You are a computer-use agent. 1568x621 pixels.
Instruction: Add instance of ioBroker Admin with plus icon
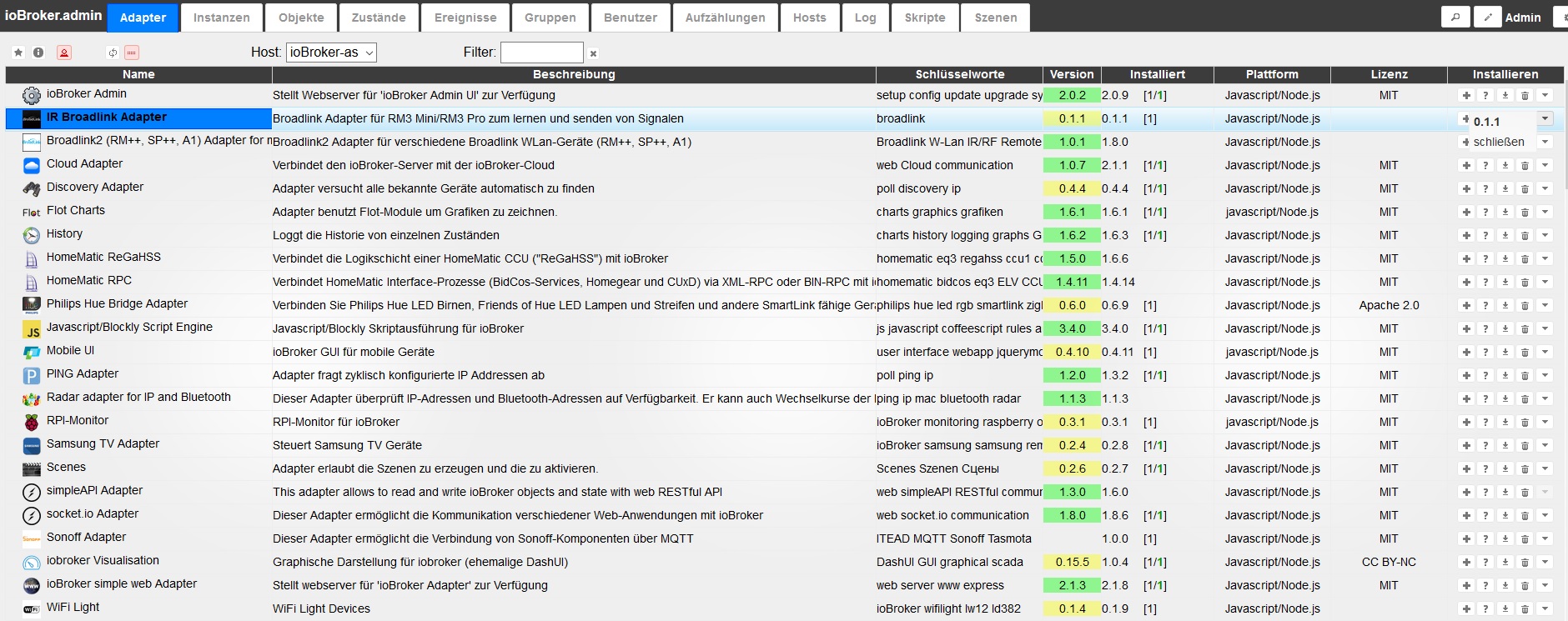[x=1466, y=96]
